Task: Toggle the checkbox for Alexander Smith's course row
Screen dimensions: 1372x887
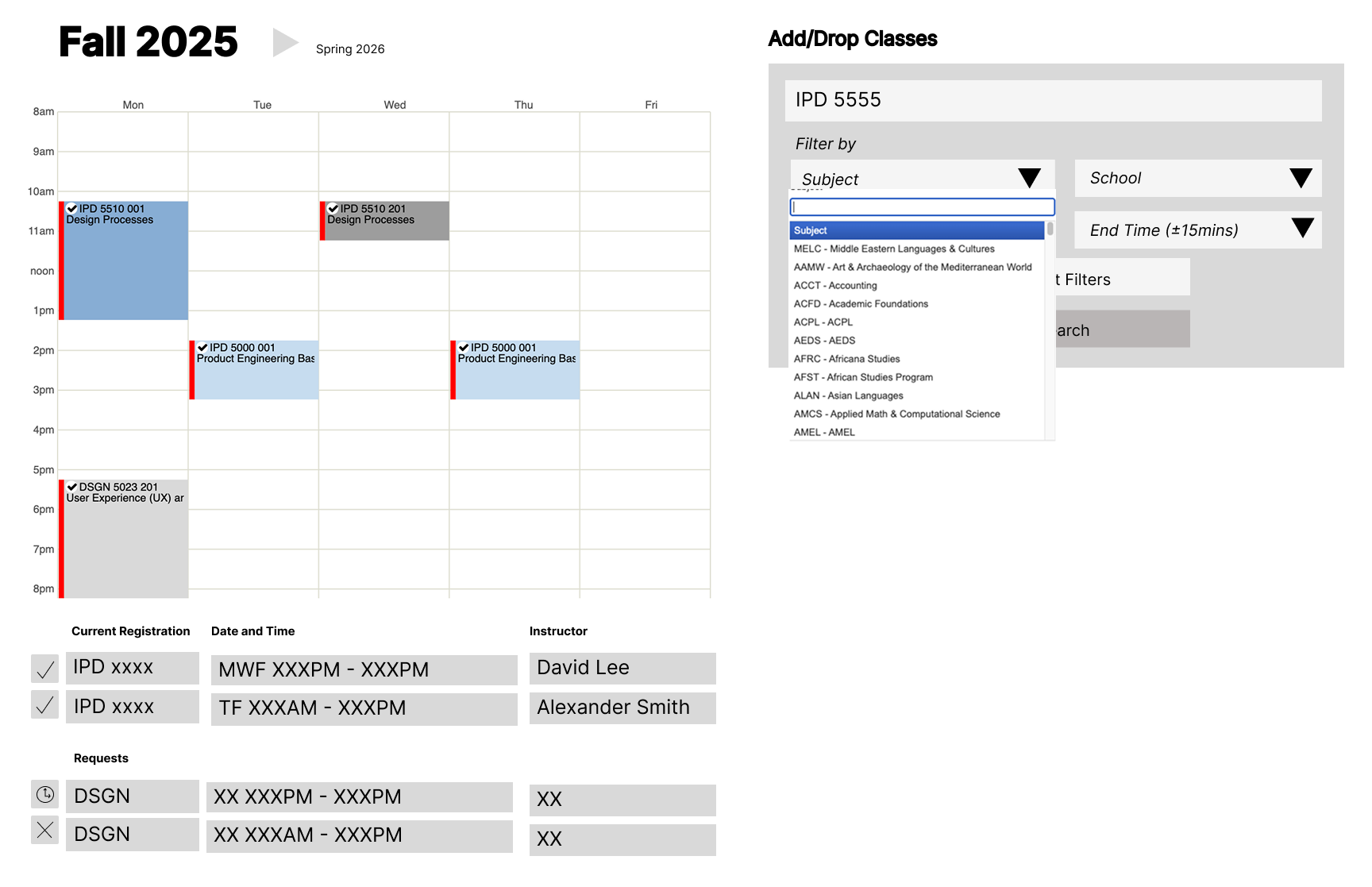Action: click(45, 704)
